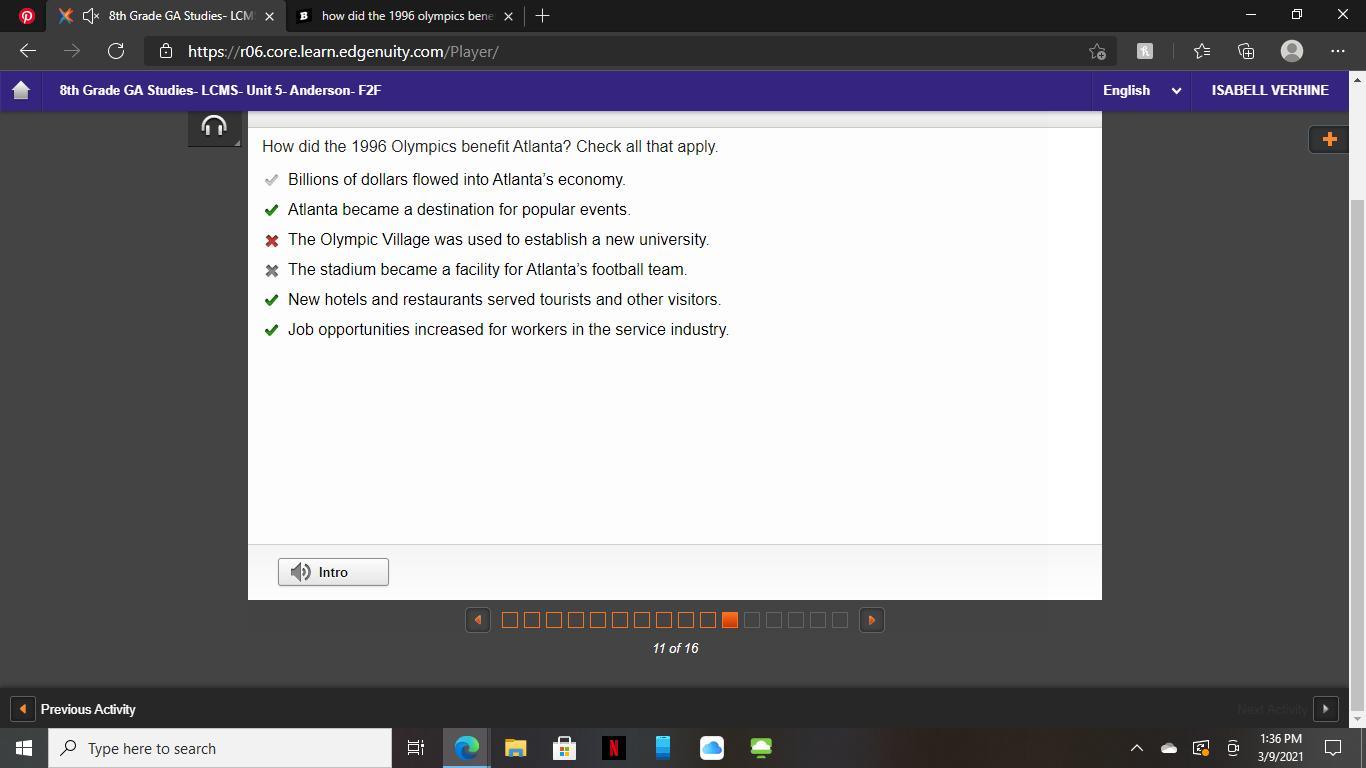
Task: Jump to slide 10 in progress bar
Action: (708, 620)
